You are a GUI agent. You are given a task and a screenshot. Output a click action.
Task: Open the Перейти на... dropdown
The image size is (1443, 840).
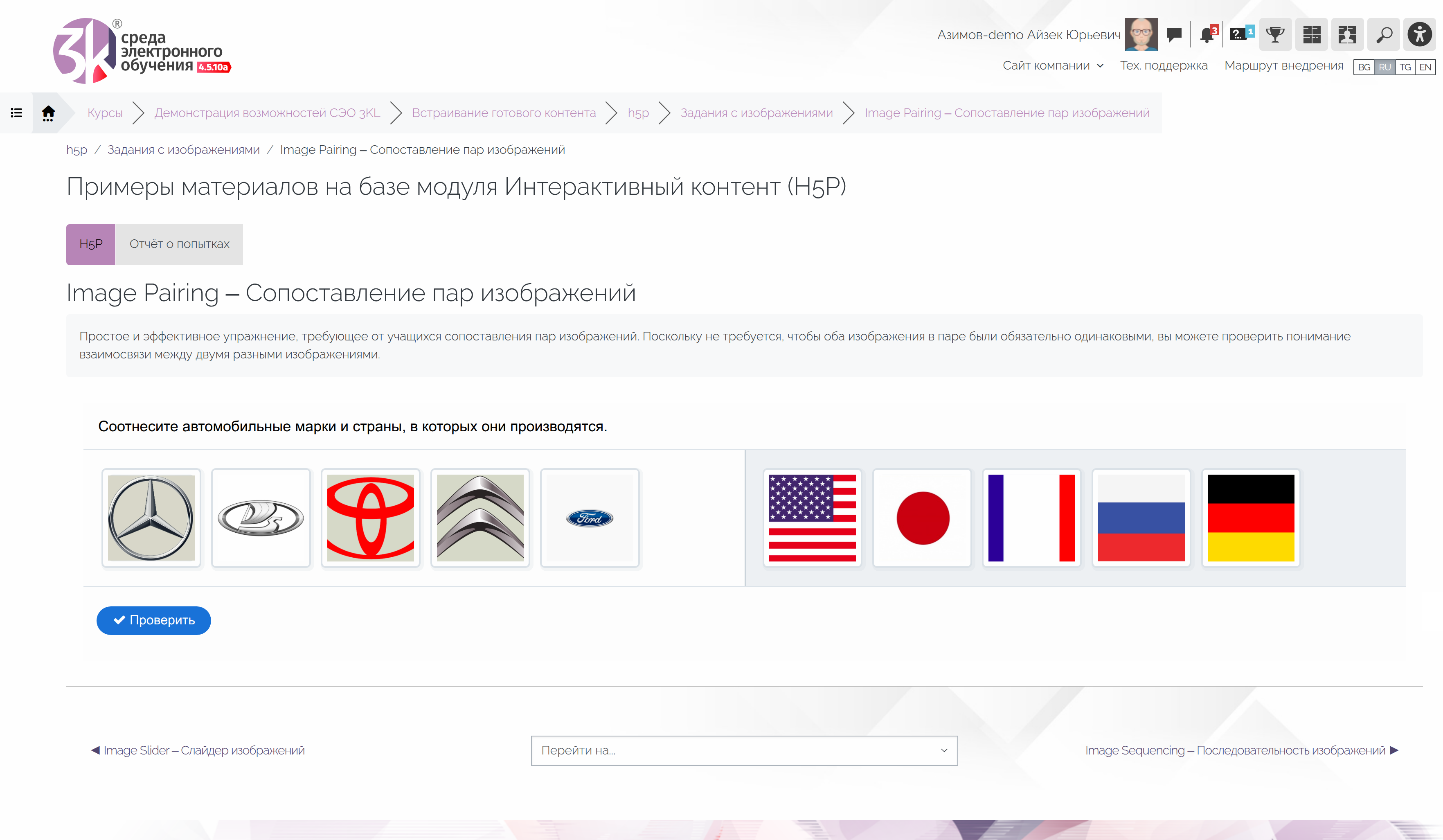[x=744, y=750]
